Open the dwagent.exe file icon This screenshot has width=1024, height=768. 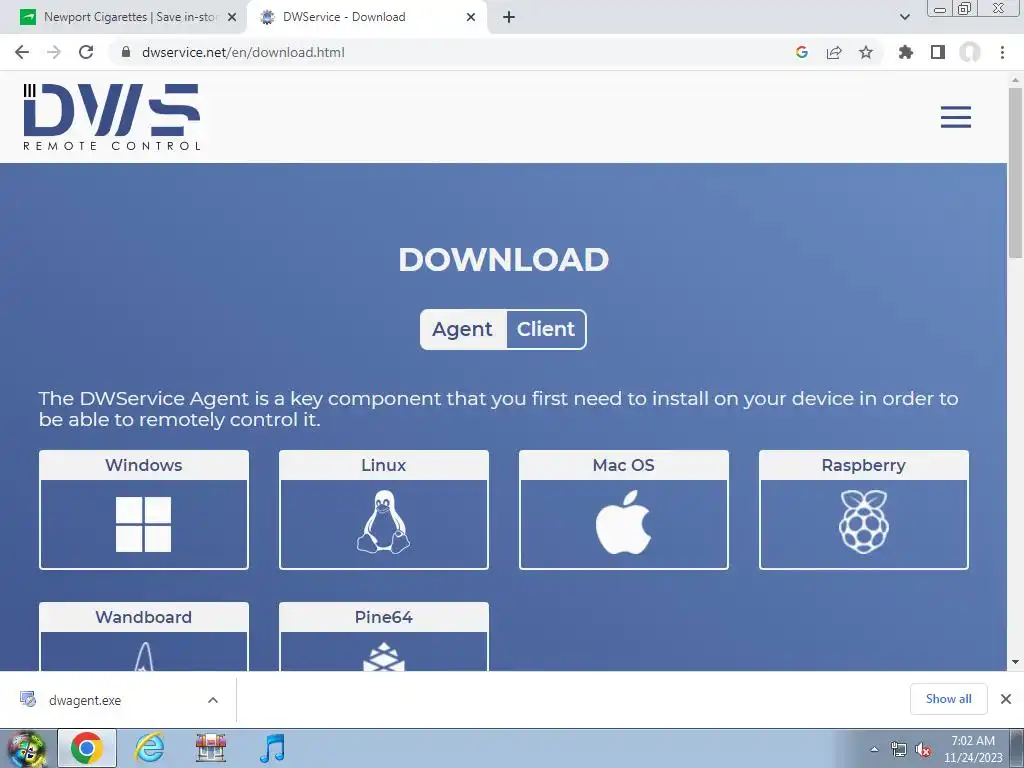(28, 699)
